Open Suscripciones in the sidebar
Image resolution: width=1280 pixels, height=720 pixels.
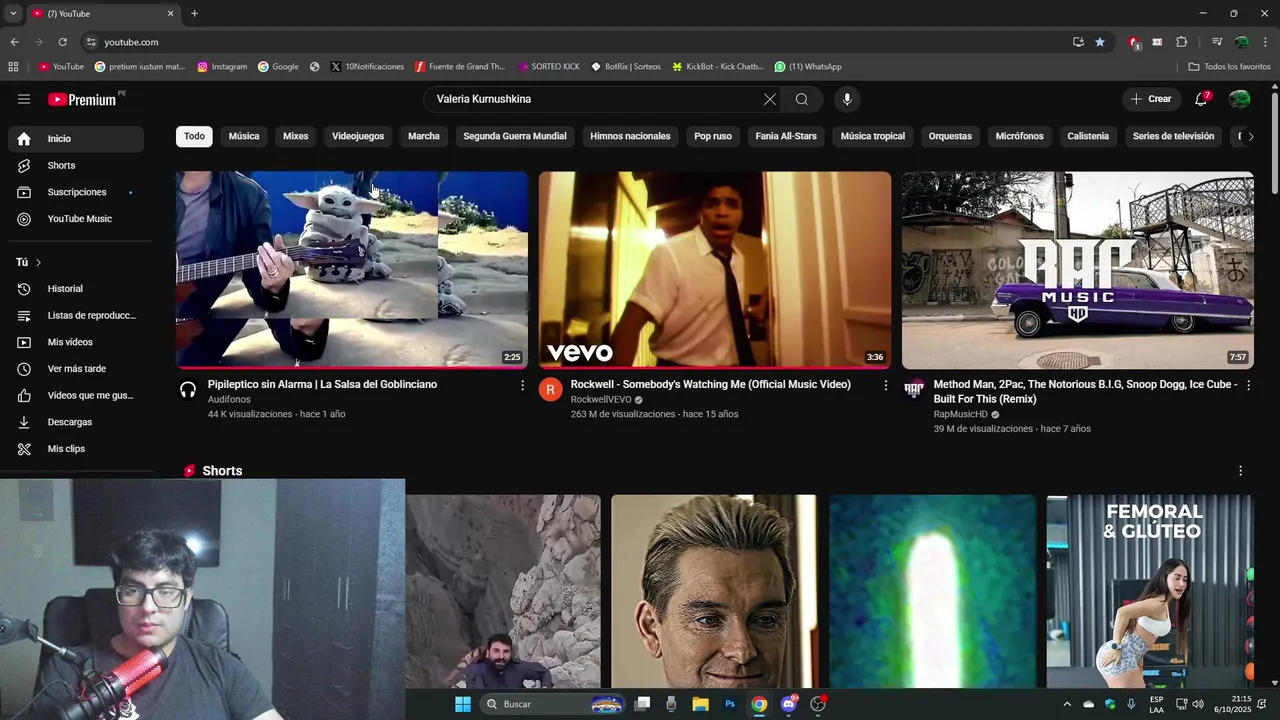click(76, 192)
